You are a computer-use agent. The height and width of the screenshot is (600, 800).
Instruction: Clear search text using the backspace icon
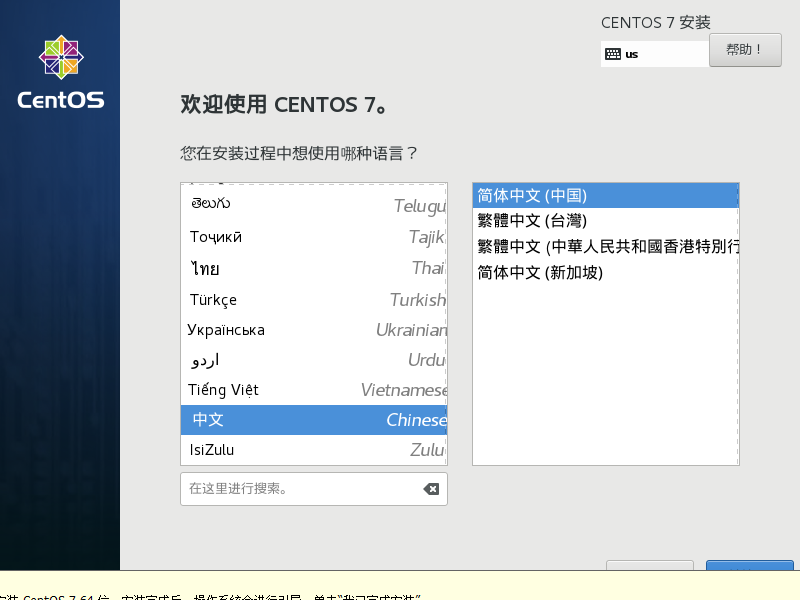[x=429, y=489]
